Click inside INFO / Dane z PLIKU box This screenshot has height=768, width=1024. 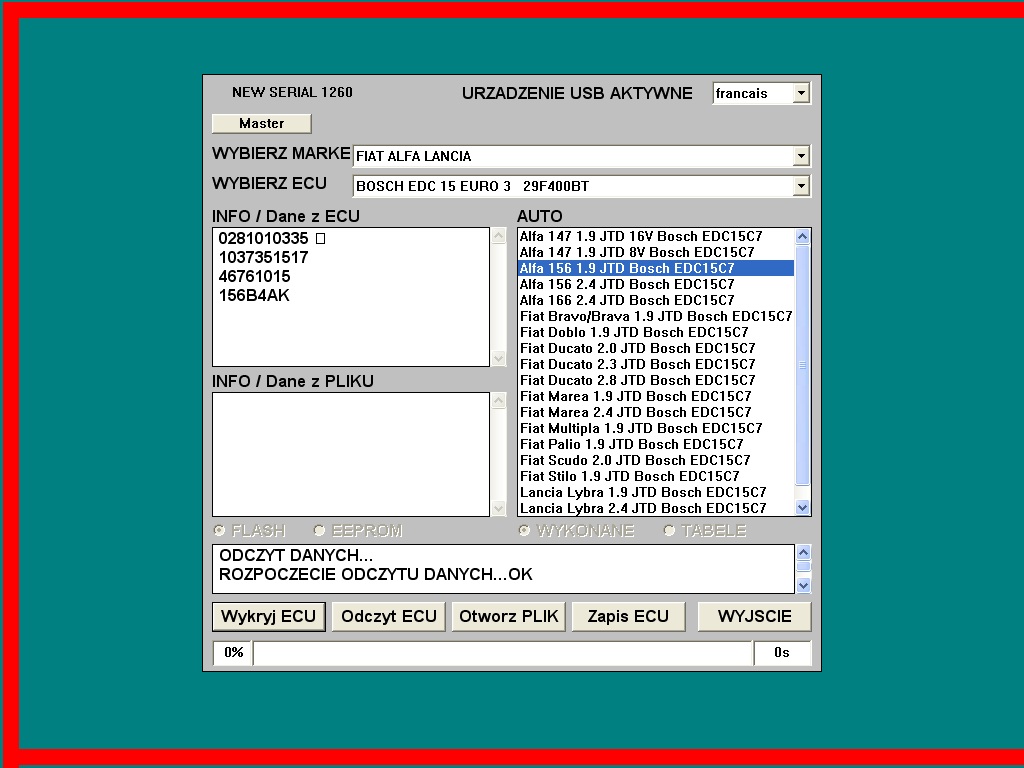coord(351,455)
